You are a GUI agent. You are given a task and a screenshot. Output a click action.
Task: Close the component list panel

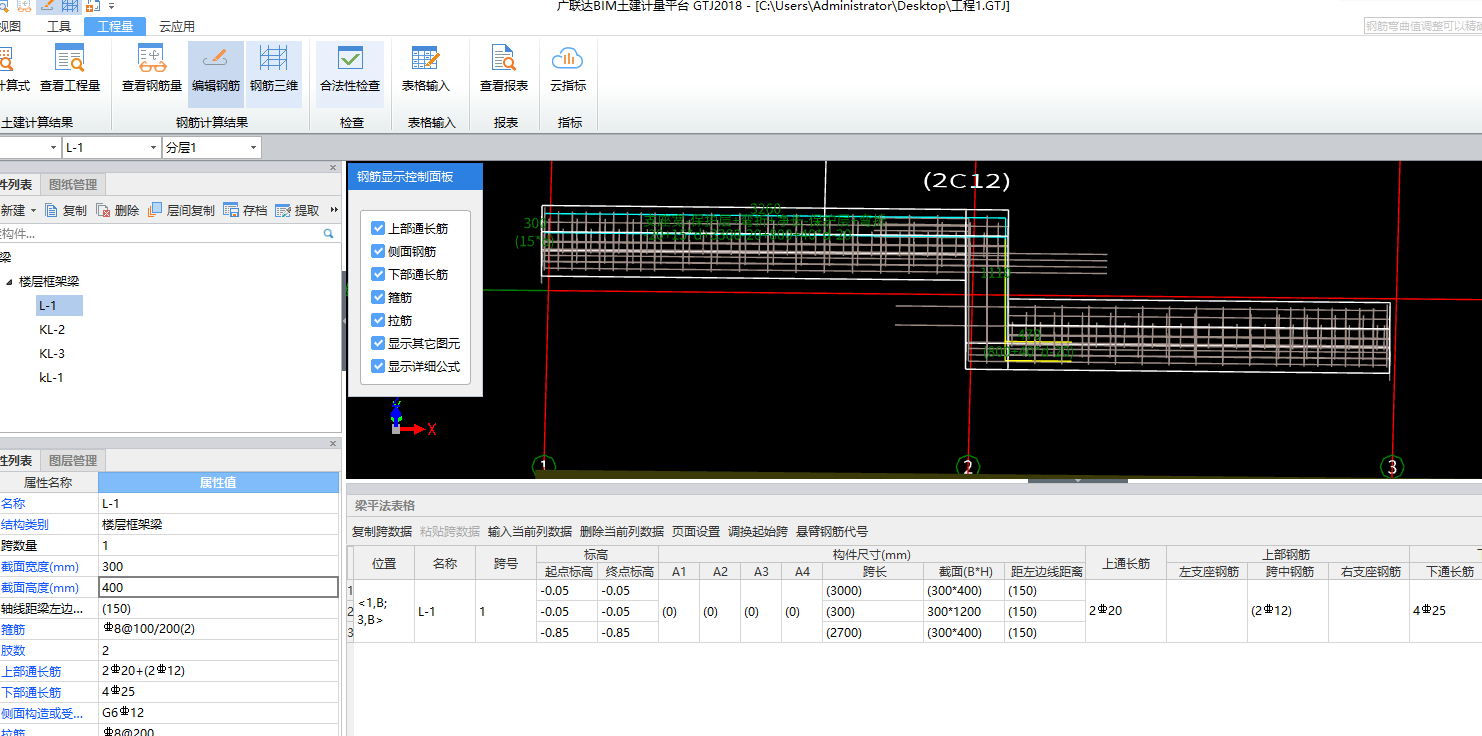click(334, 168)
